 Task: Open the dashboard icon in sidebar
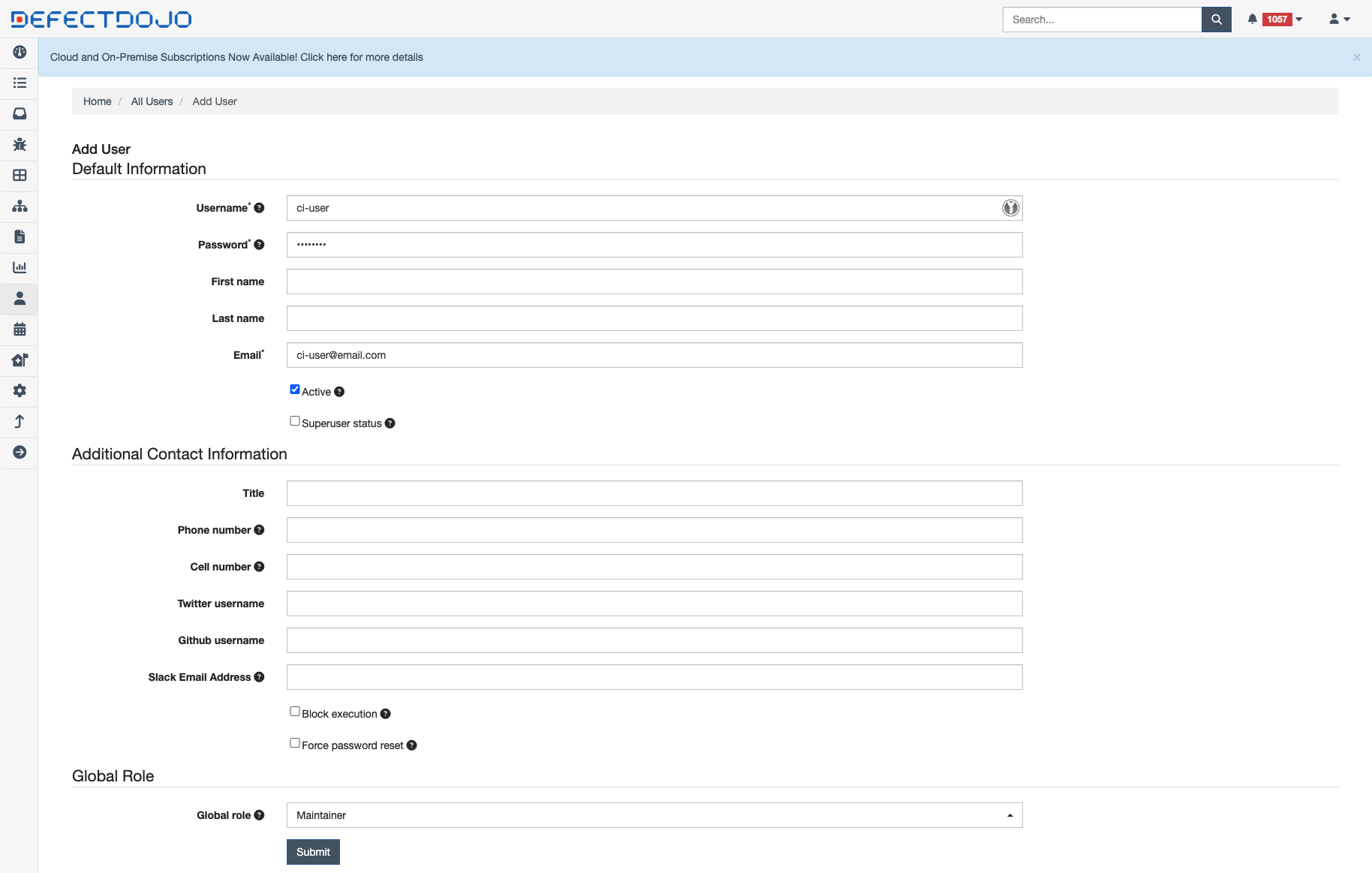pyautogui.click(x=20, y=52)
